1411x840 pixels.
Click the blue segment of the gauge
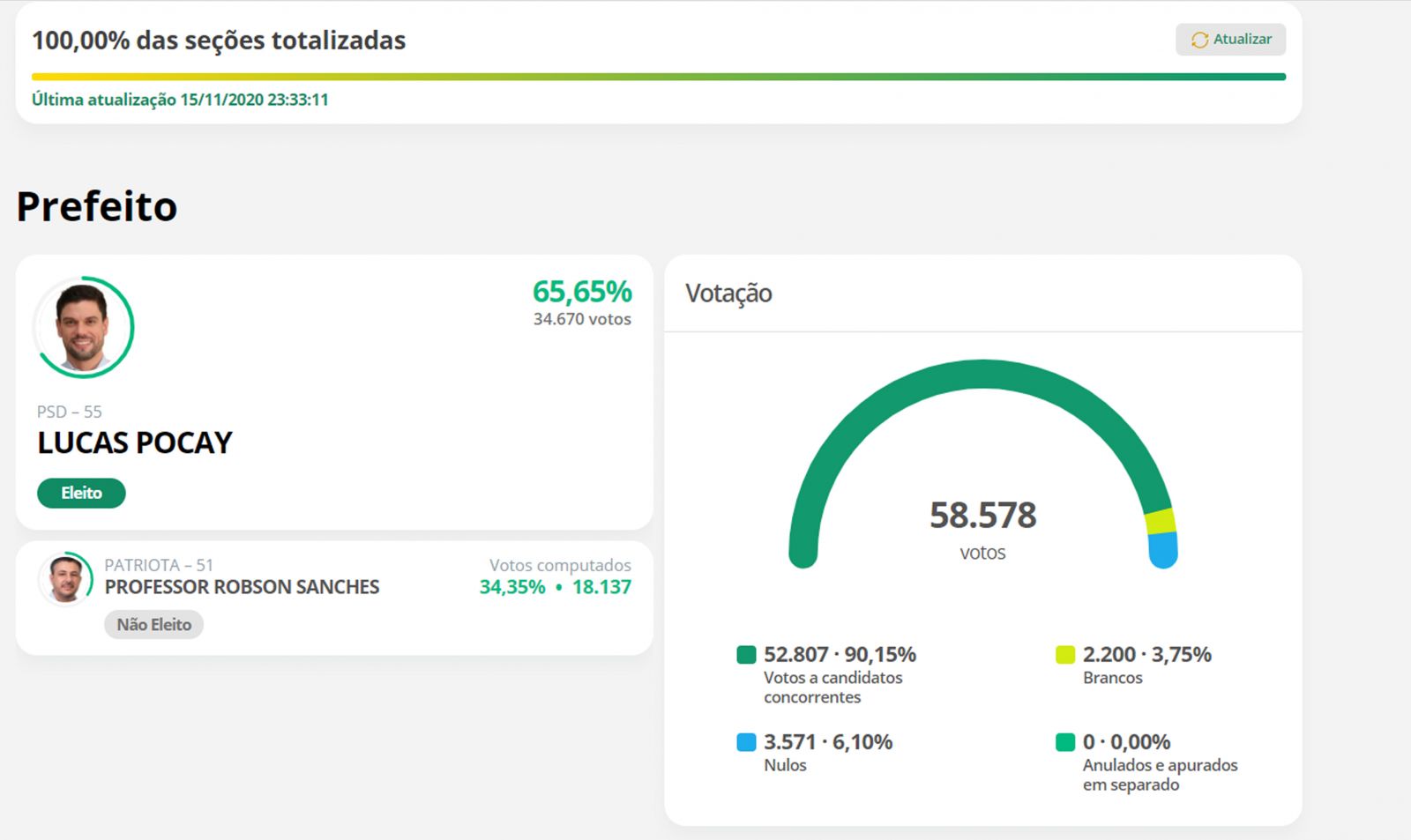(x=1163, y=551)
